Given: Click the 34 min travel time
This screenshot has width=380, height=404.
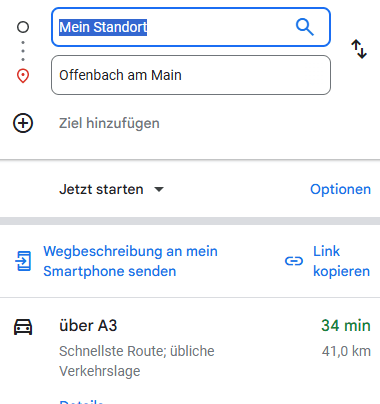Looking at the screenshot, I should pos(346,326).
